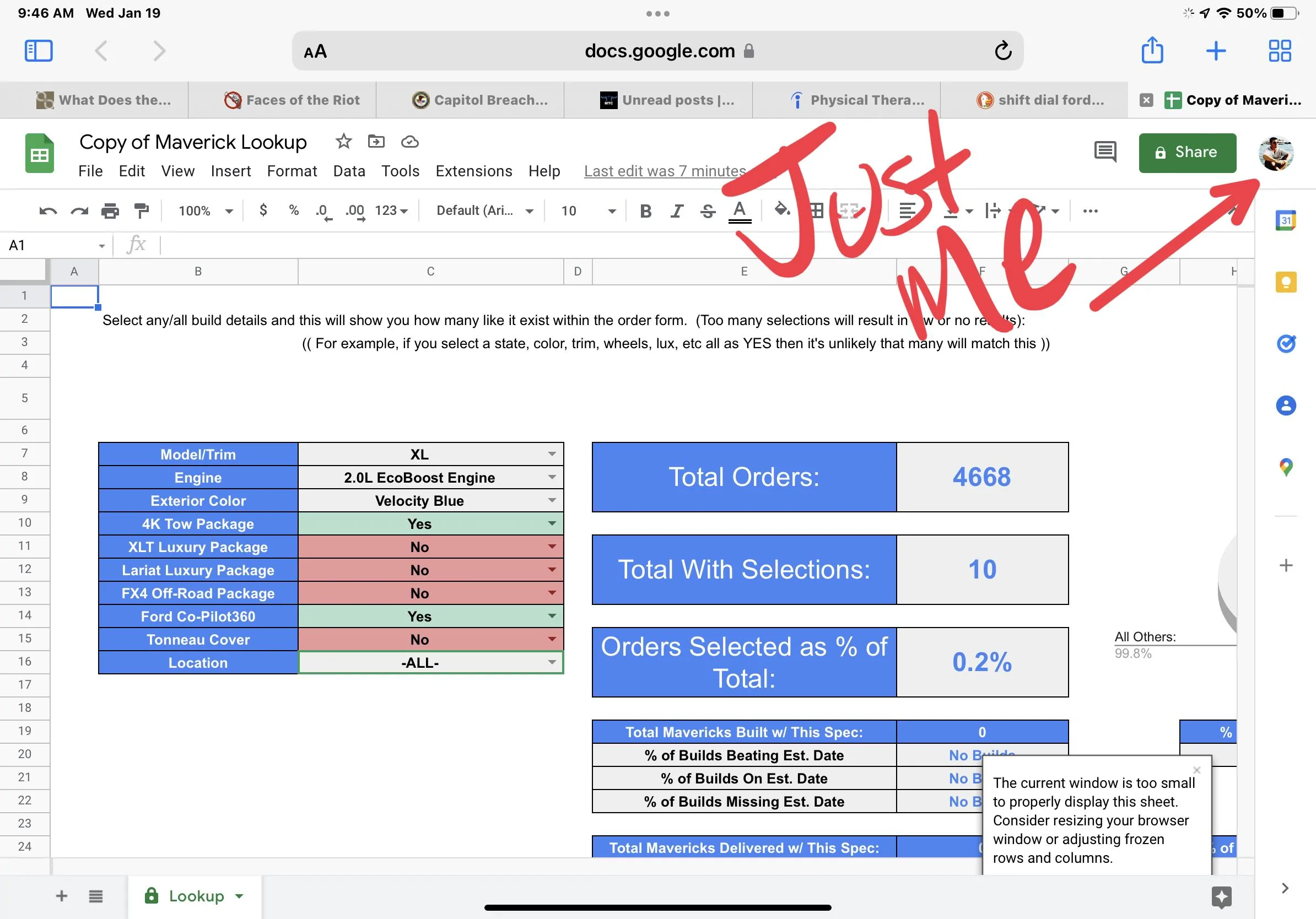
Task: Toggle bold formatting
Action: tap(645, 211)
